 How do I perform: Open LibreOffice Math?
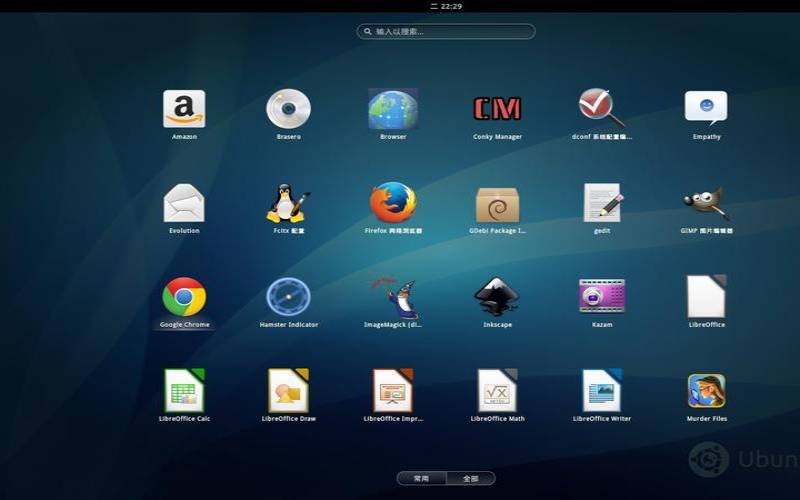click(x=497, y=390)
